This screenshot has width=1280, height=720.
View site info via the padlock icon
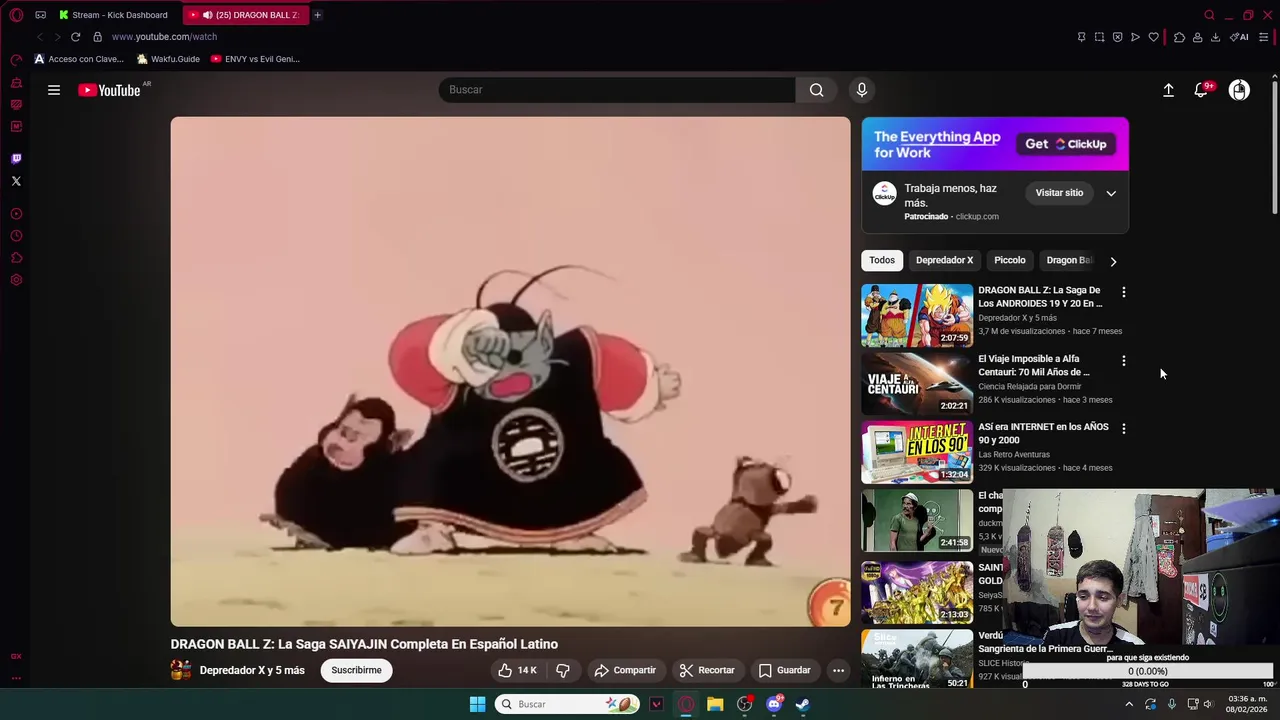tap(97, 37)
